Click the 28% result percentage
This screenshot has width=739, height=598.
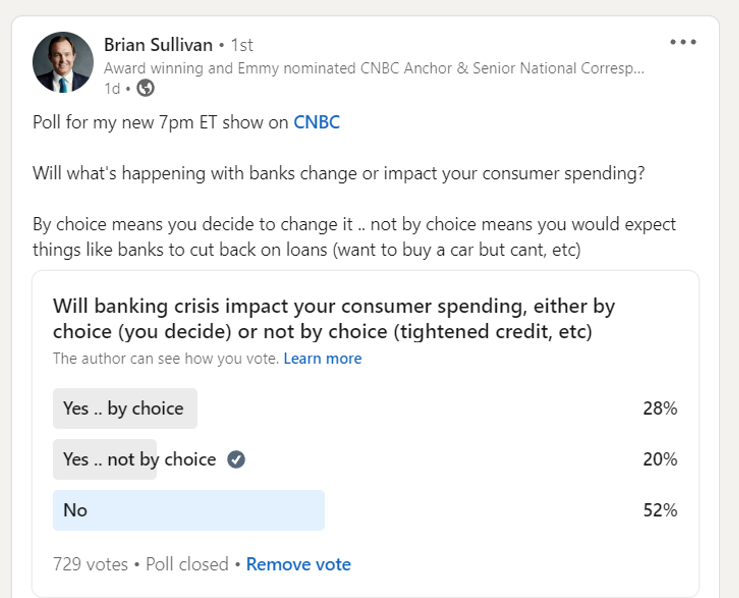[660, 408]
